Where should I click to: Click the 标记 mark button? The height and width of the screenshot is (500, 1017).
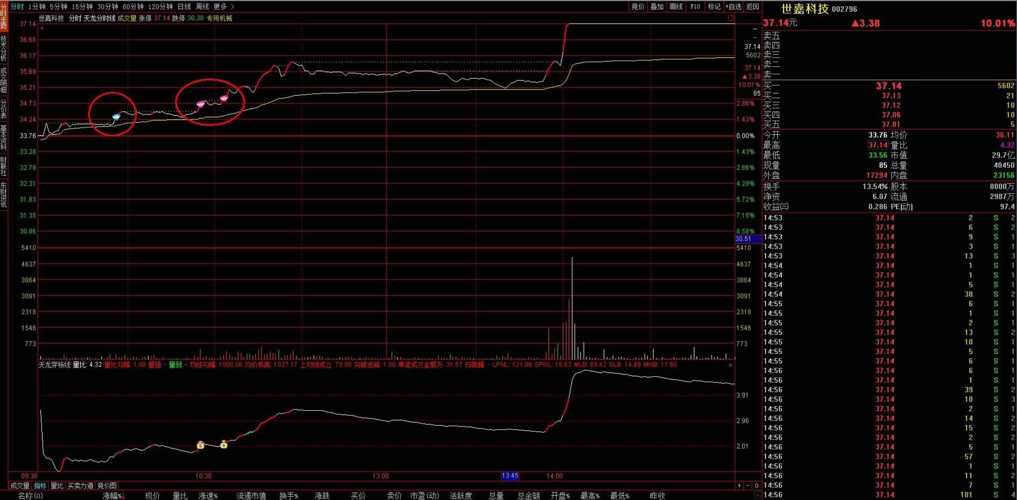[x=714, y=6]
